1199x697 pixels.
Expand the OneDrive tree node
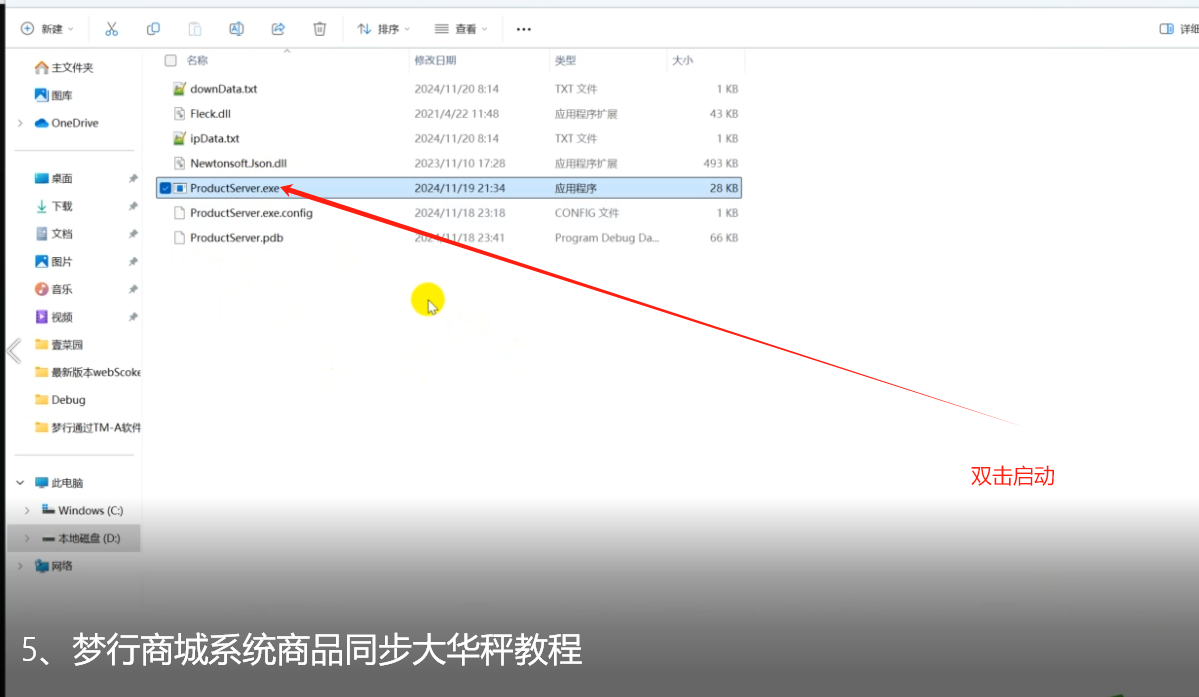point(20,123)
